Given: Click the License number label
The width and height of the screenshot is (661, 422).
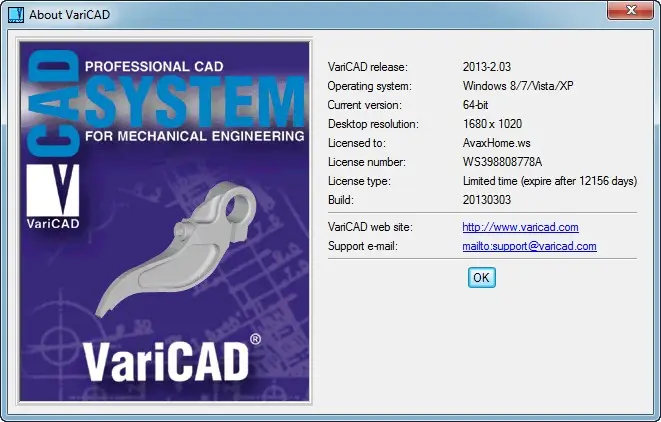Looking at the screenshot, I should tap(367, 162).
